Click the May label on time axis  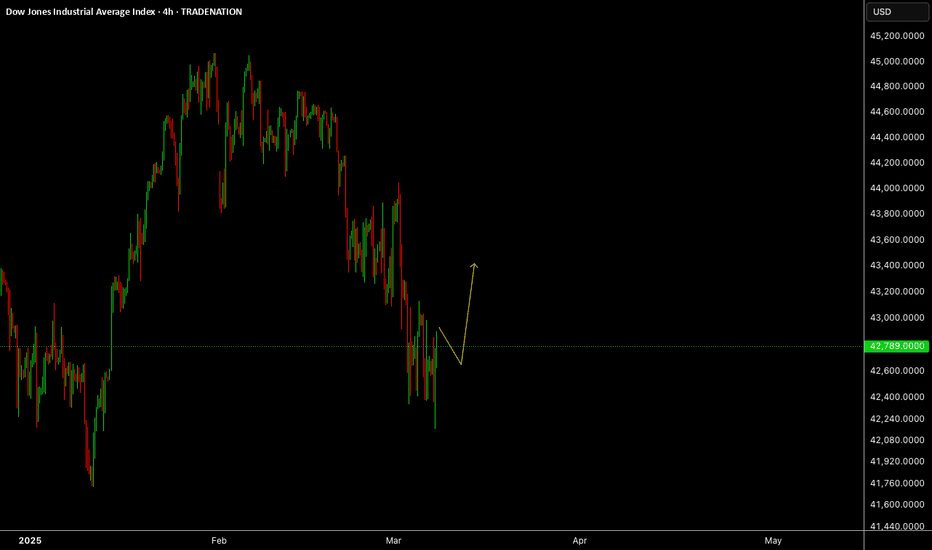tap(773, 540)
